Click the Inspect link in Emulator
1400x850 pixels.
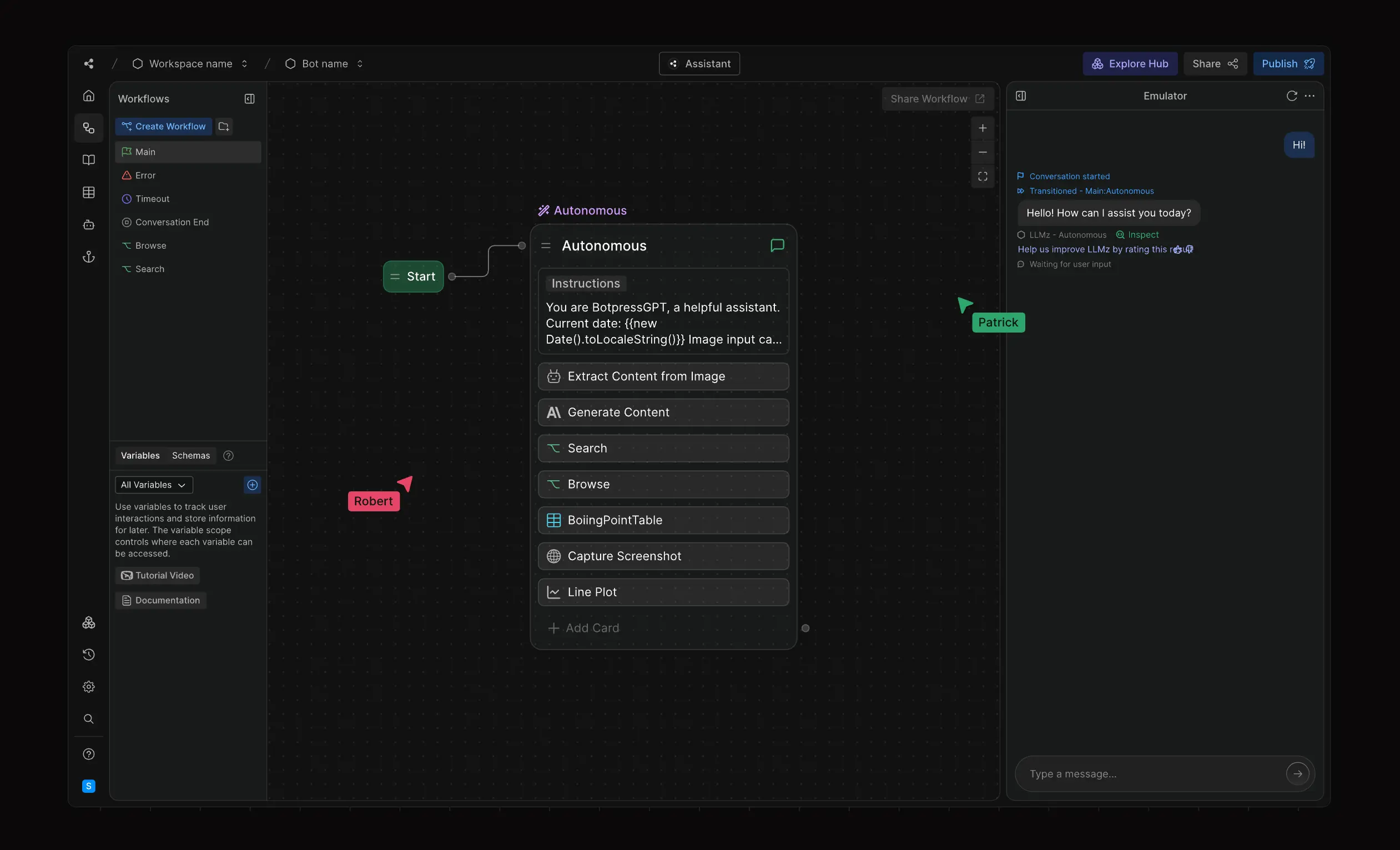coord(1137,235)
